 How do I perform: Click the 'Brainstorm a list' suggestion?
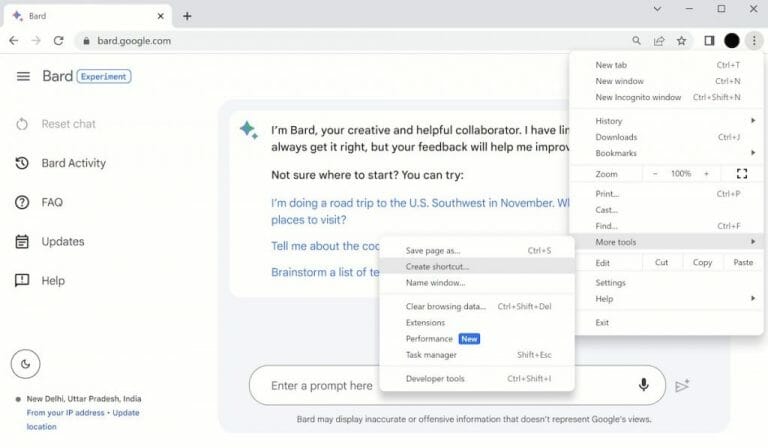325,272
